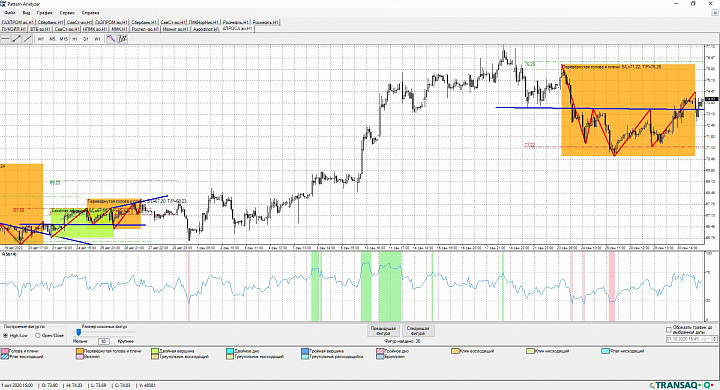This screenshot has height=390, width=720.
Task: Open the Файл menu
Action: tap(10, 13)
